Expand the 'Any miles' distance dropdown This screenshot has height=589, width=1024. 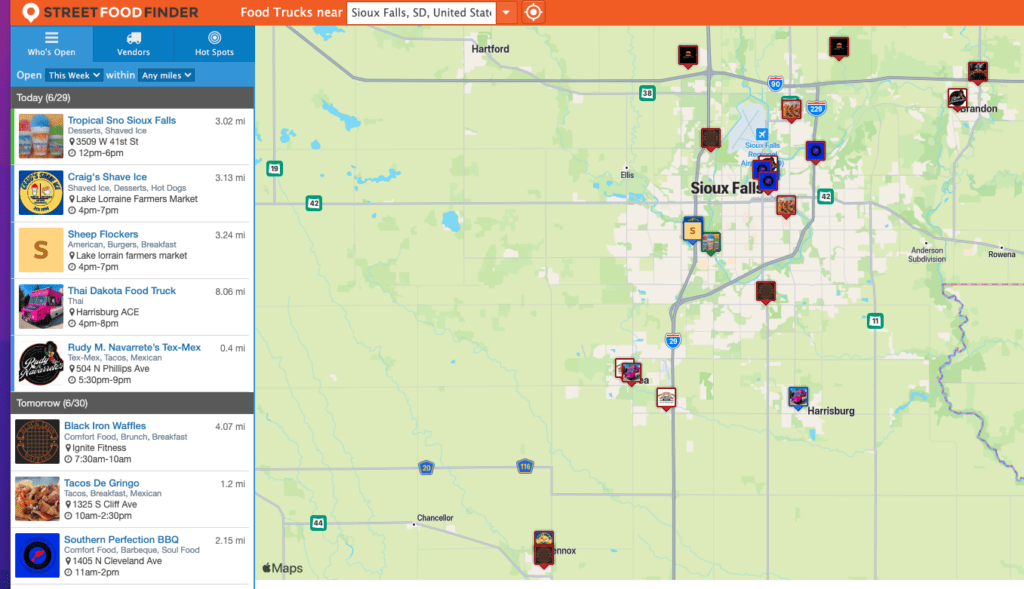click(166, 75)
